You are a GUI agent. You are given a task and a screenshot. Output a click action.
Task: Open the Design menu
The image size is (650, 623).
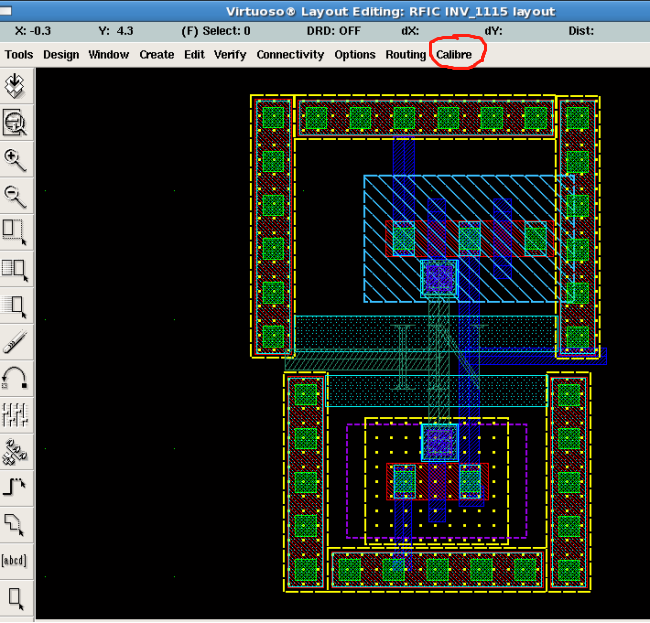point(61,55)
